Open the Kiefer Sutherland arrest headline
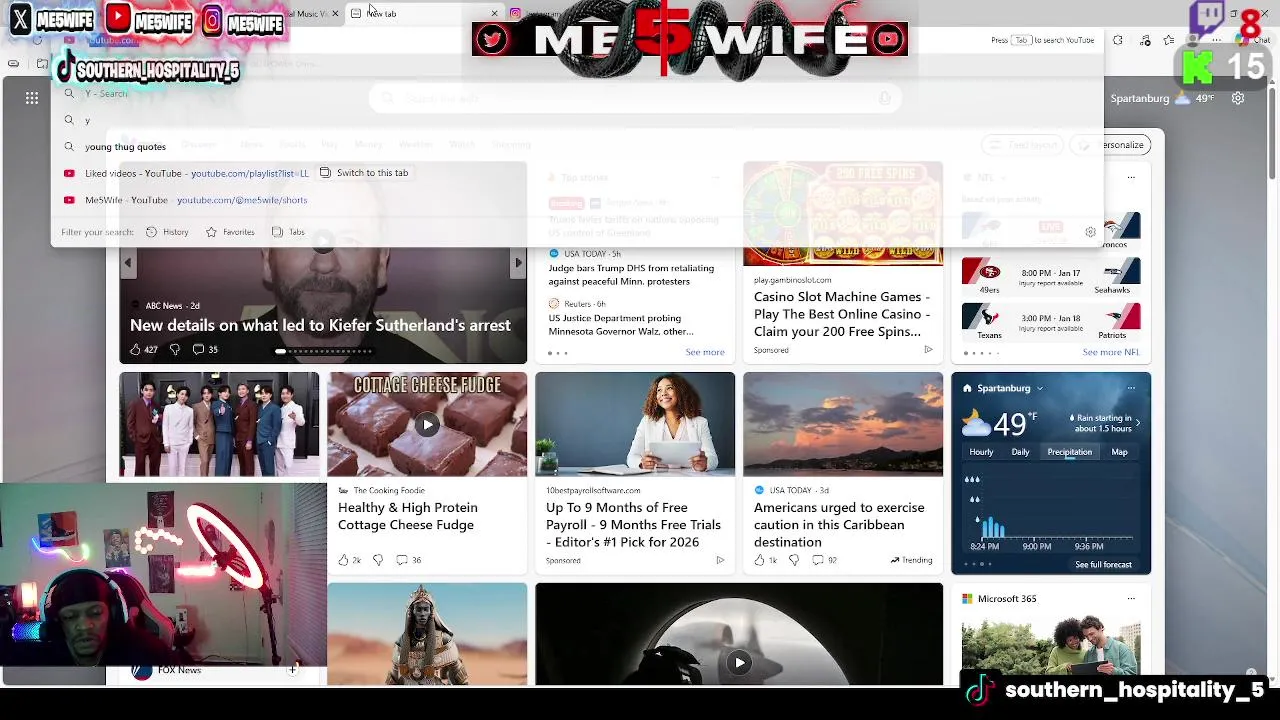Image resolution: width=1280 pixels, height=720 pixels. (320, 325)
